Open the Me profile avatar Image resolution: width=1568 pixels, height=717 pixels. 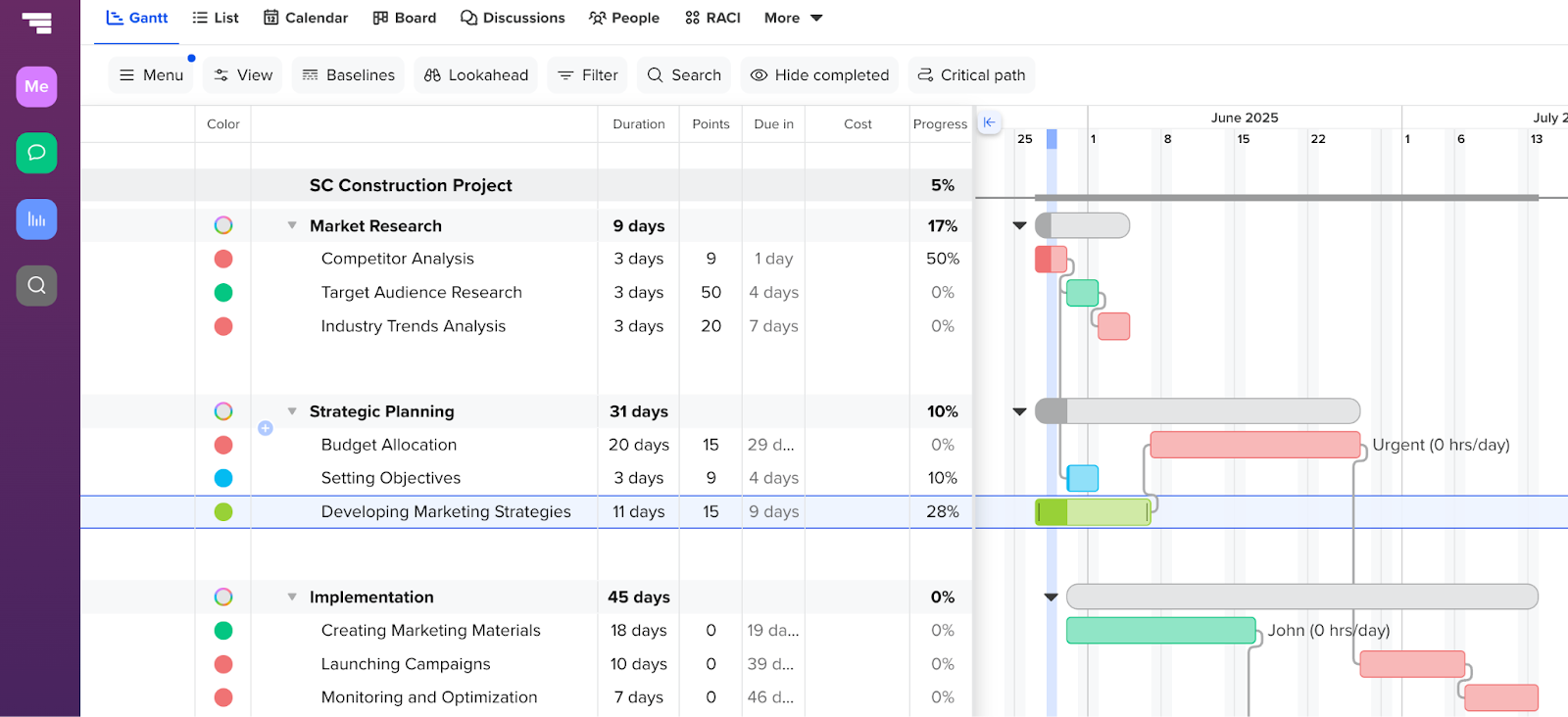[x=36, y=86]
